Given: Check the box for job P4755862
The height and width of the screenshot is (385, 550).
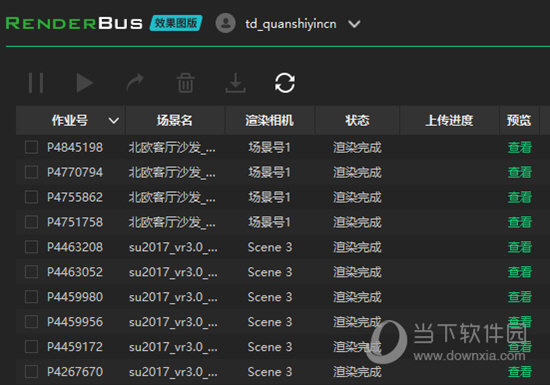Looking at the screenshot, I should pos(32,197).
